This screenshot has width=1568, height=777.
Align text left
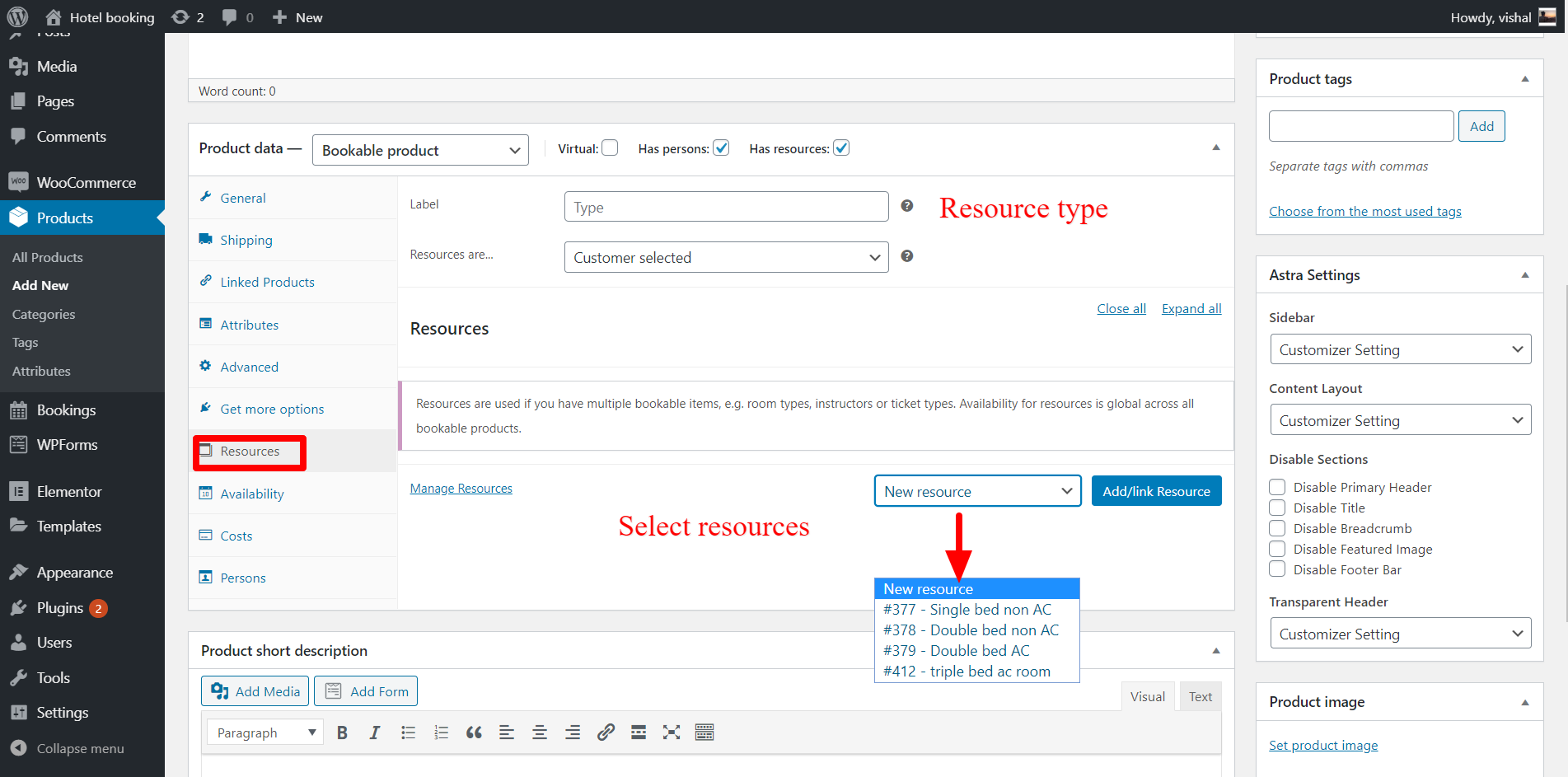click(x=507, y=733)
